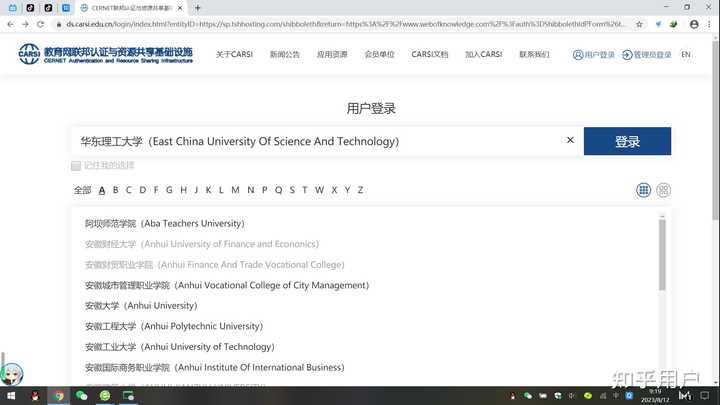
Task: Filter universities by letter Z
Action: click(x=360, y=190)
